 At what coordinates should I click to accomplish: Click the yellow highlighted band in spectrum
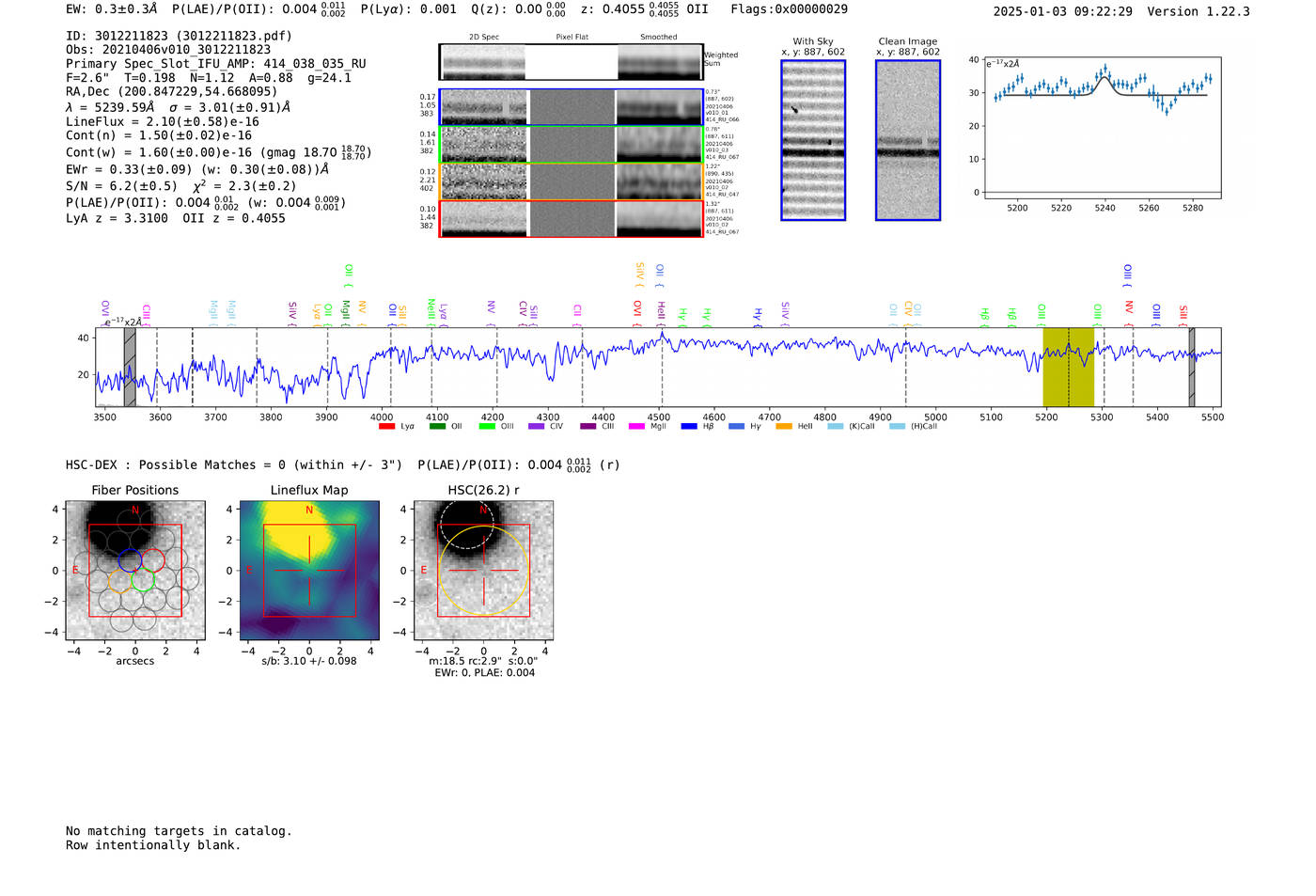(1068, 367)
